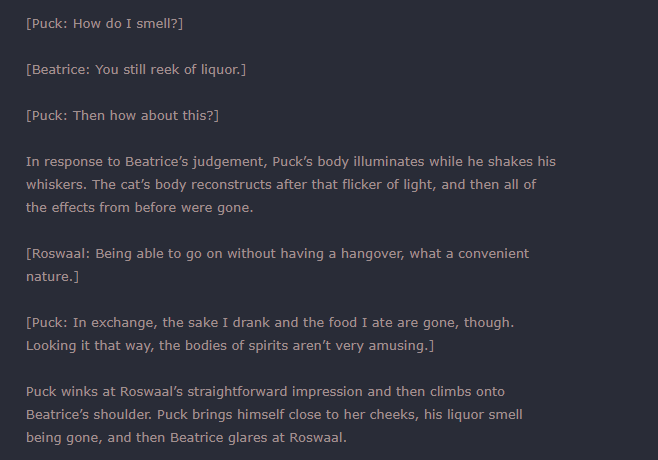
Task: Click the words 'climbs onto' in final paragraph
Action: [x=467, y=392]
